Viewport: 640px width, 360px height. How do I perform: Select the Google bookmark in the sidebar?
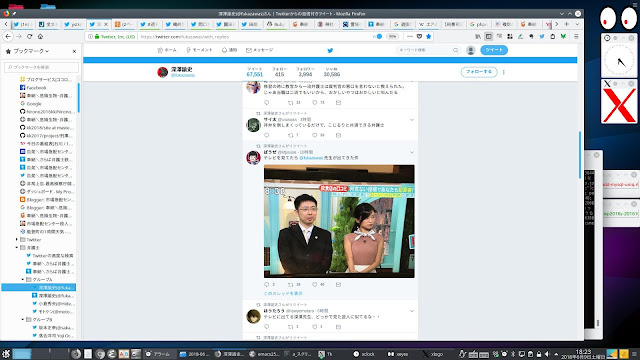34,104
